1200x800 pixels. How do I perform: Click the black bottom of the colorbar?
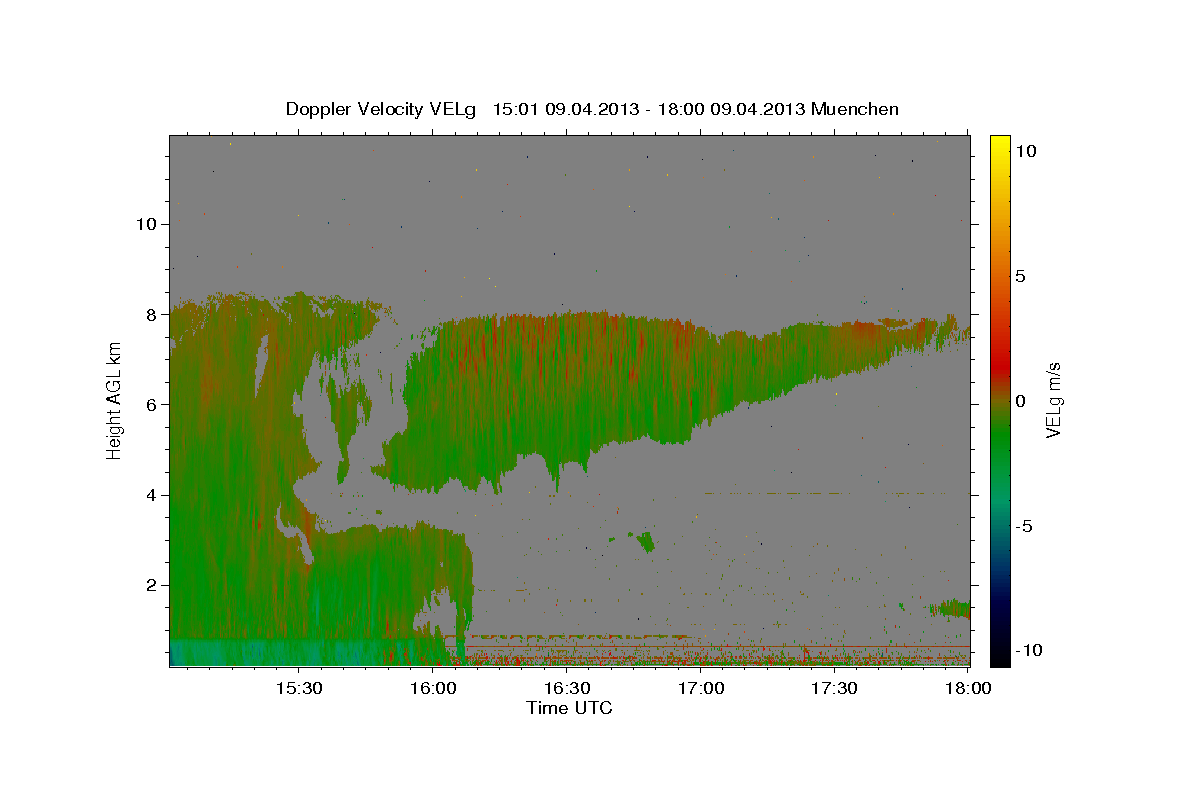tap(999, 655)
